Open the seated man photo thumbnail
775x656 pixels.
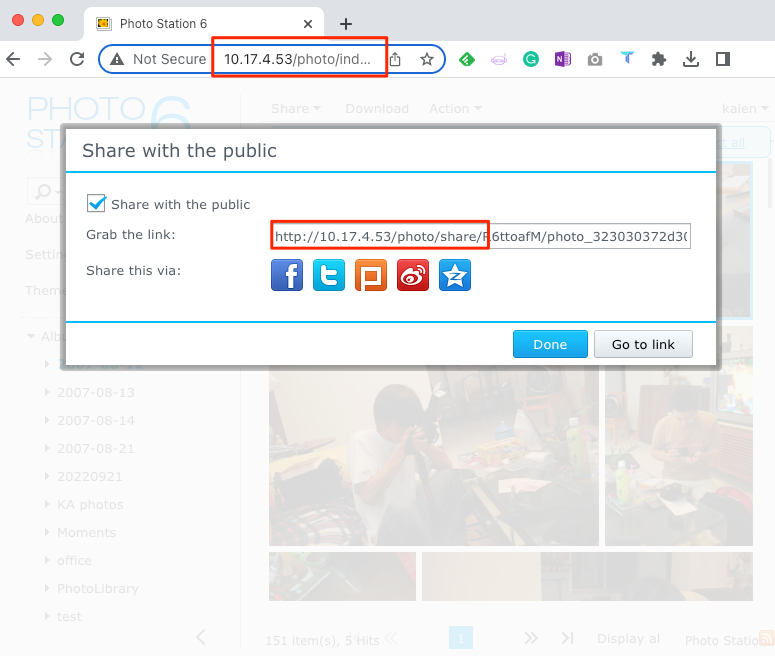(679, 436)
